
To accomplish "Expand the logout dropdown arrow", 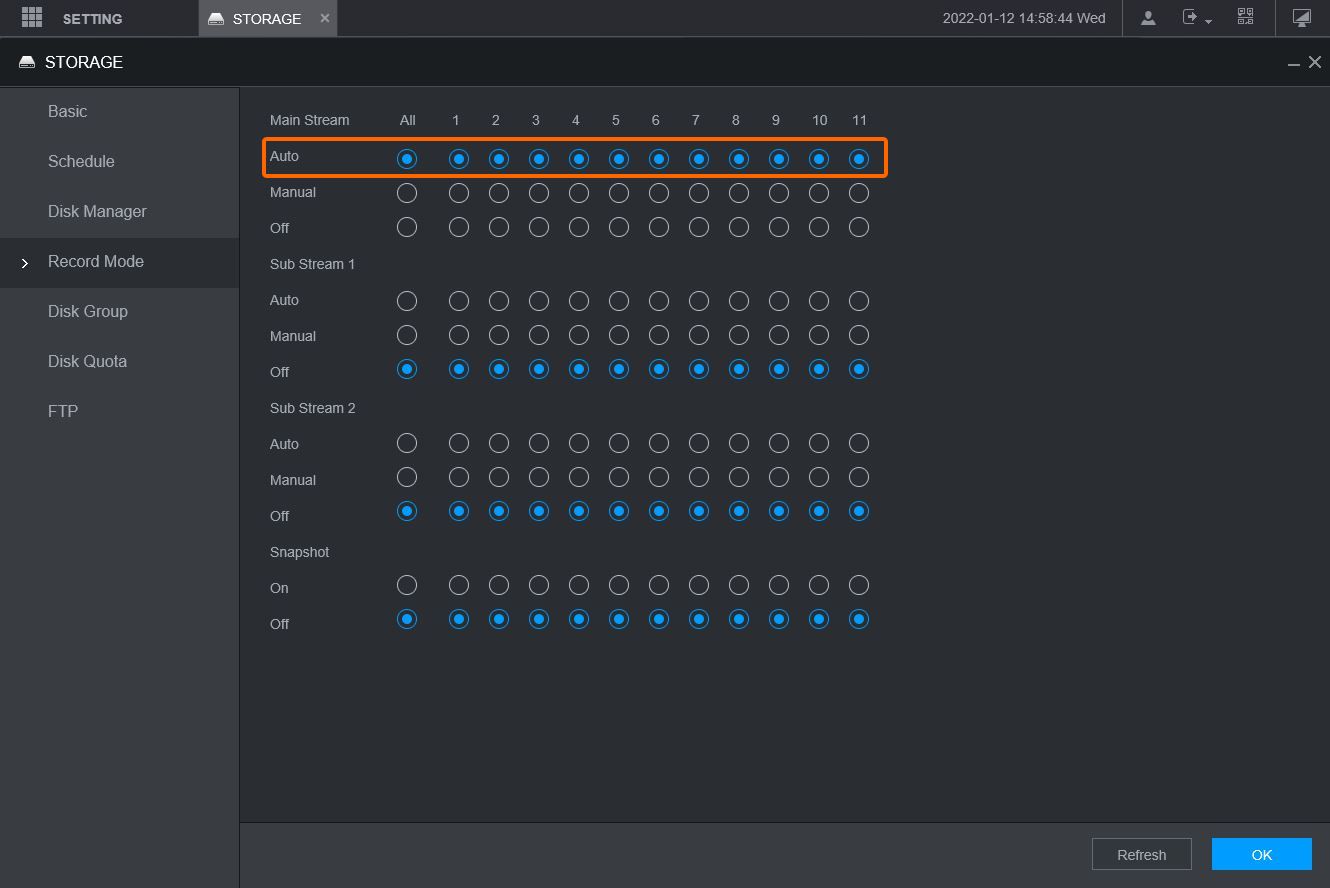I will (x=1209, y=21).
